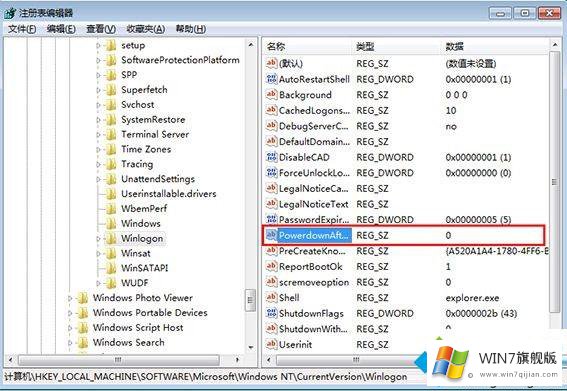This screenshot has height=391, width=567.
Task: Click the PasswordExpir... DWORD icon
Action: (x=272, y=219)
